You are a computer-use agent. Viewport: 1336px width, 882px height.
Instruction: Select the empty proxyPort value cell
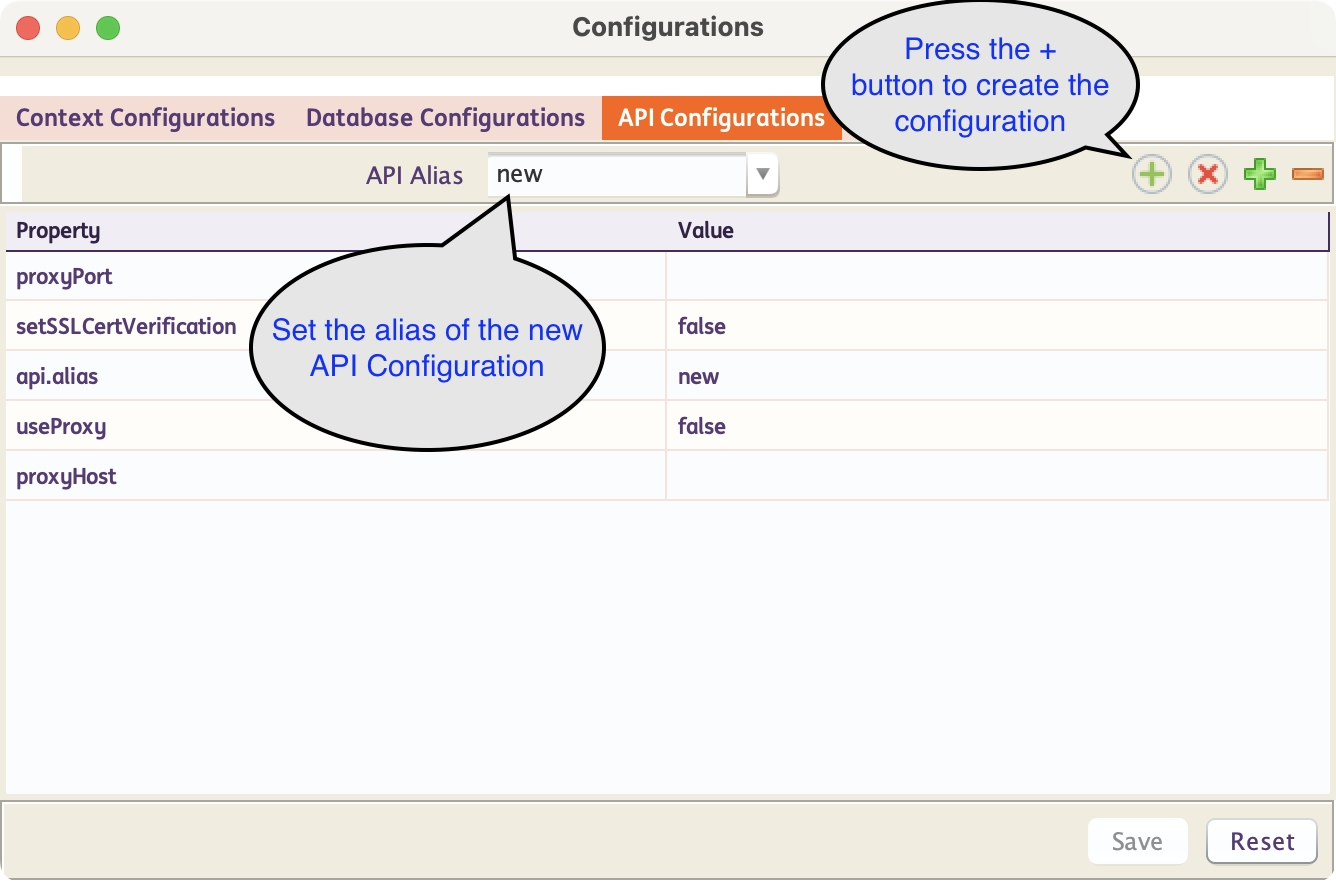996,277
